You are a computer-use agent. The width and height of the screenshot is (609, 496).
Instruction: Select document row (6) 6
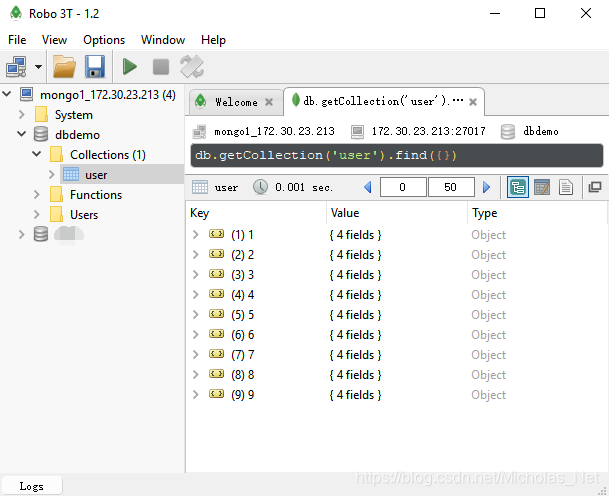tap(397, 335)
